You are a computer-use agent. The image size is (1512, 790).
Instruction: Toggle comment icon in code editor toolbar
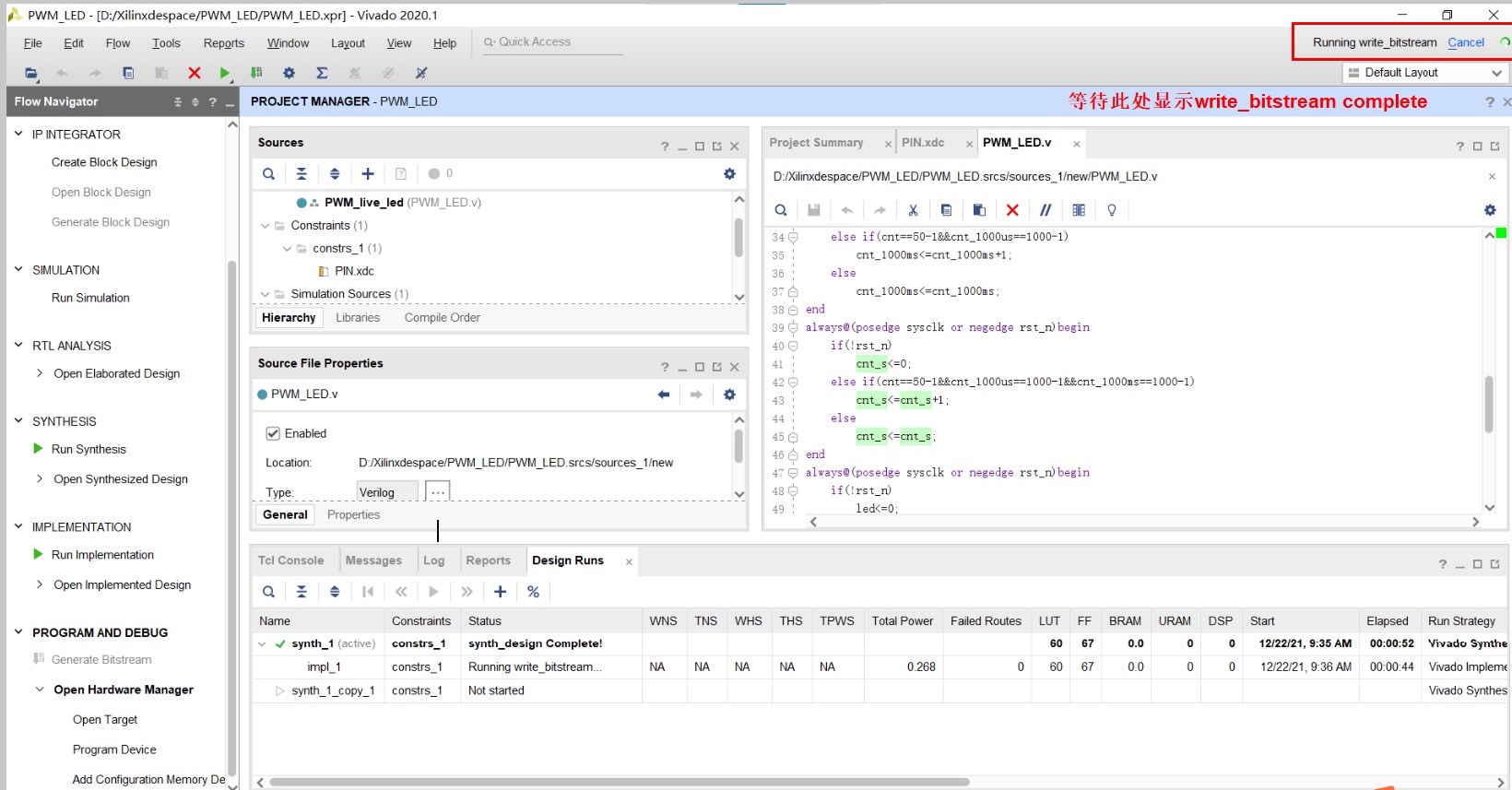click(1045, 210)
